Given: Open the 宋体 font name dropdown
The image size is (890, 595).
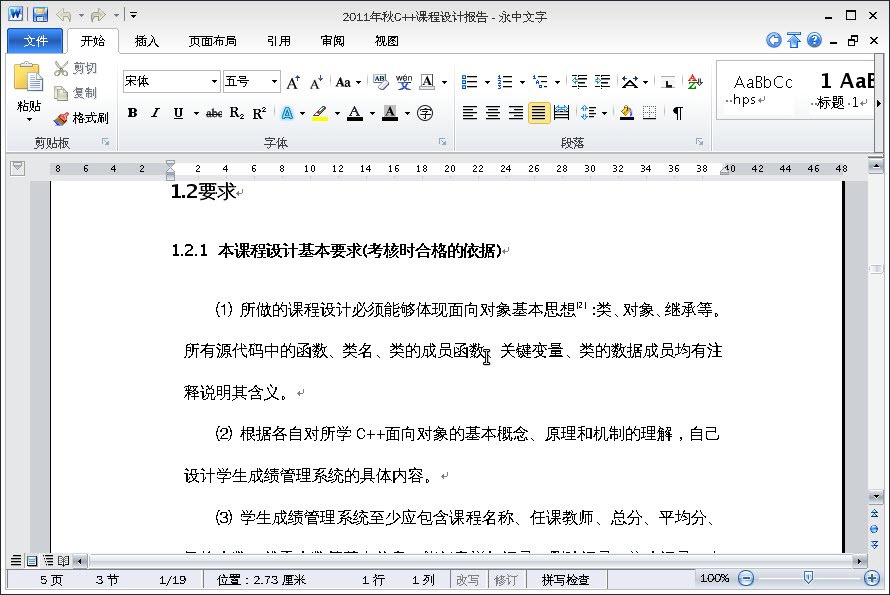Looking at the screenshot, I should (214, 82).
